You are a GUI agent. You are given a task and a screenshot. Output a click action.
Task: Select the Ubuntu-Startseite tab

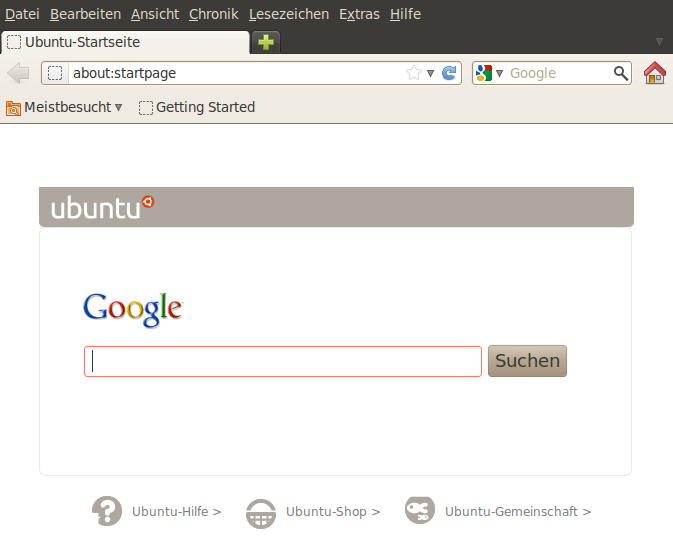tap(125, 42)
